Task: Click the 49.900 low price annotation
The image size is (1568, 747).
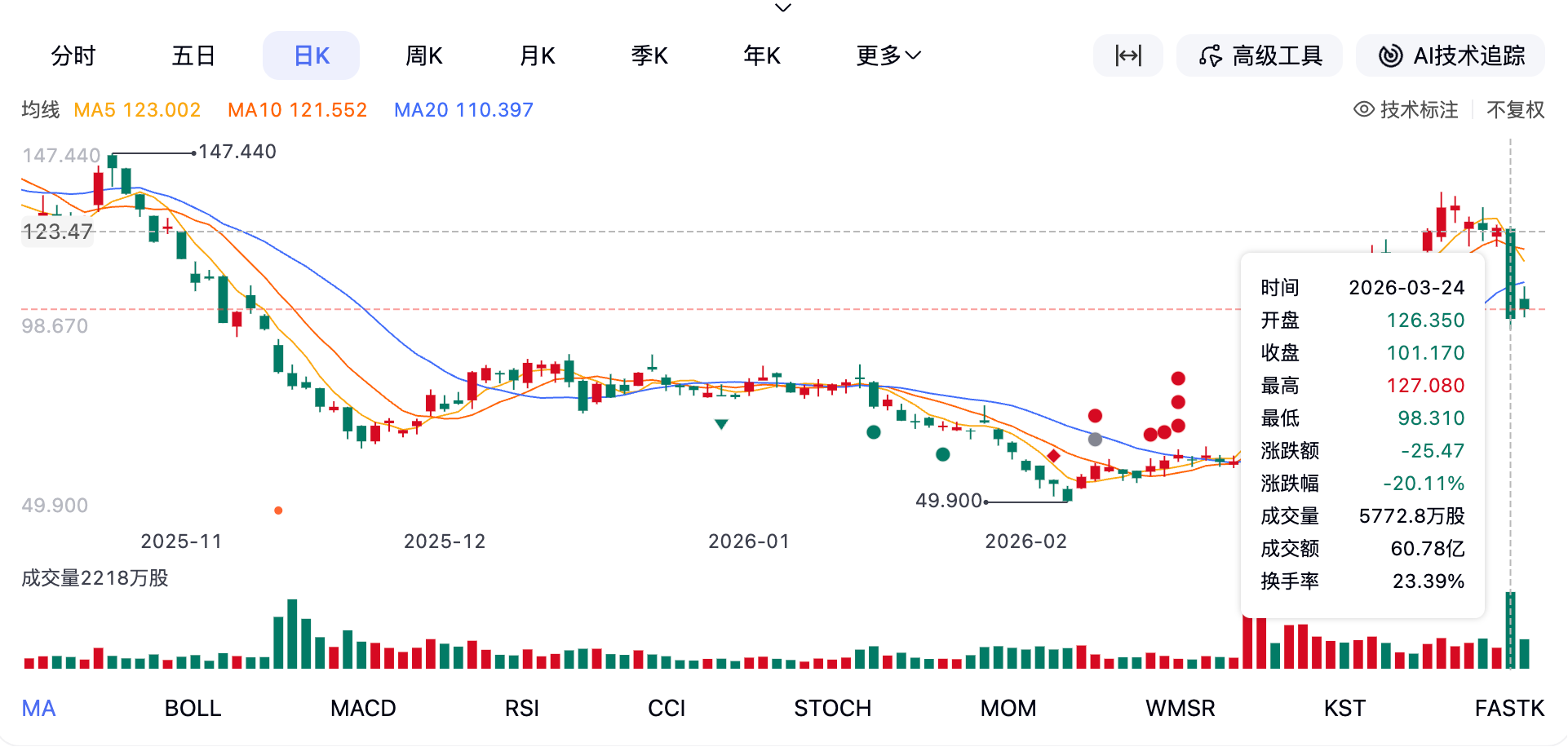Action: coord(948,501)
